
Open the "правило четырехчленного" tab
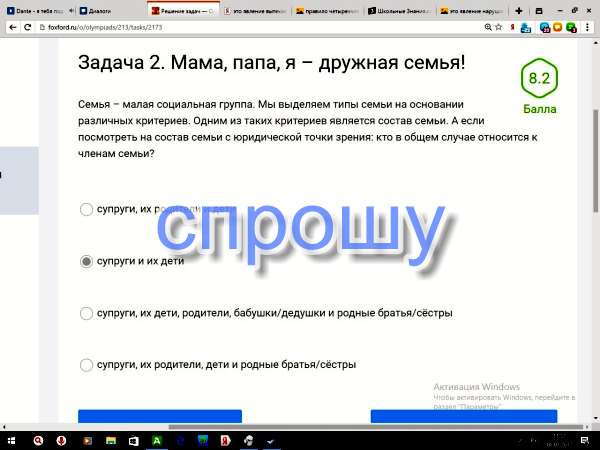(325, 10)
